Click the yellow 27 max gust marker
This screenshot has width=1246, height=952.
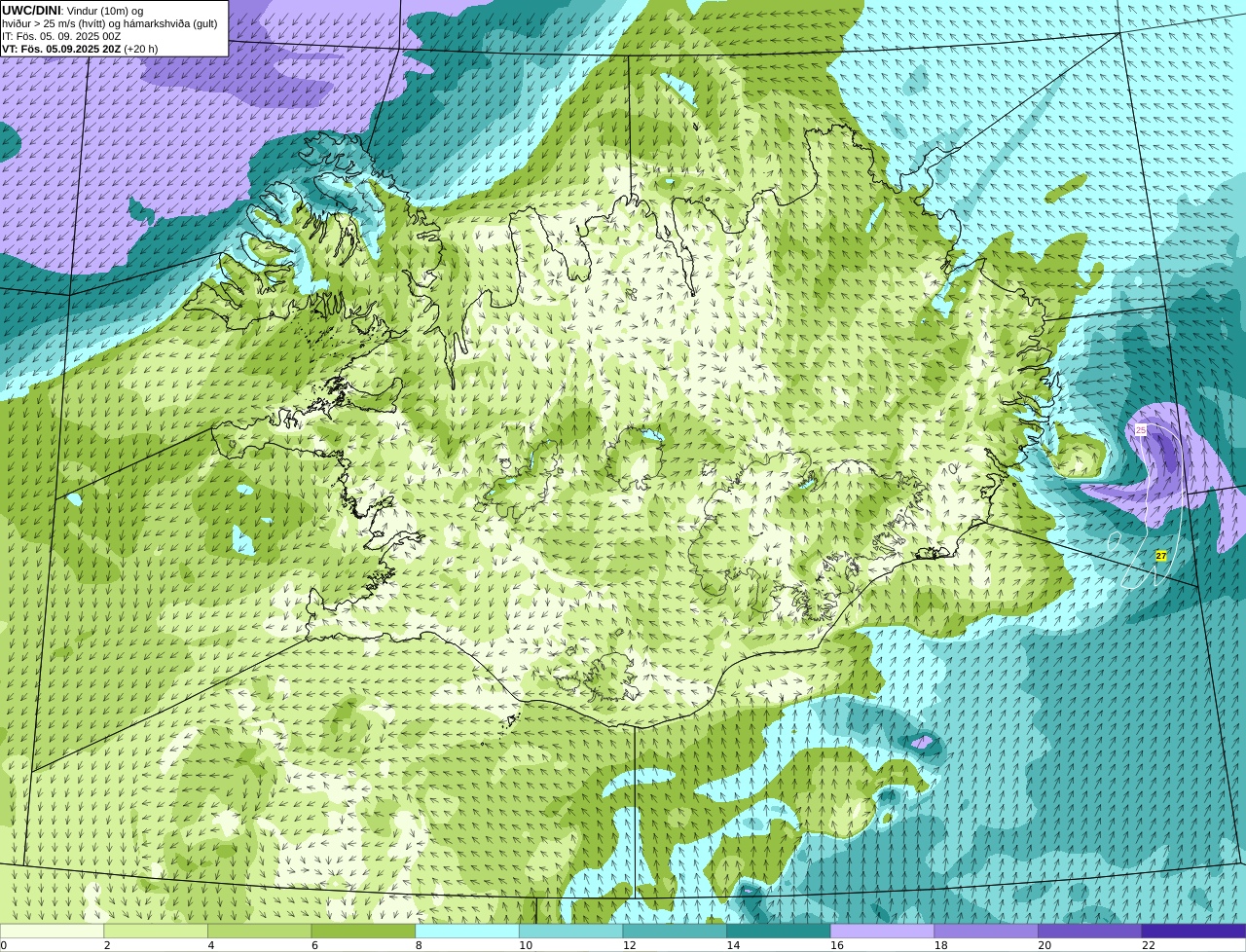pos(1160,556)
